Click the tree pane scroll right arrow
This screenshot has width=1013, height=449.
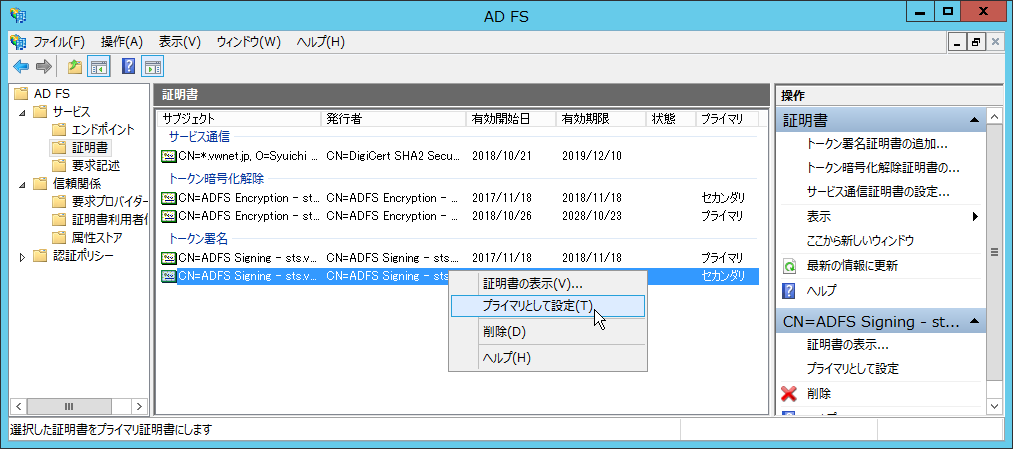tap(140, 406)
